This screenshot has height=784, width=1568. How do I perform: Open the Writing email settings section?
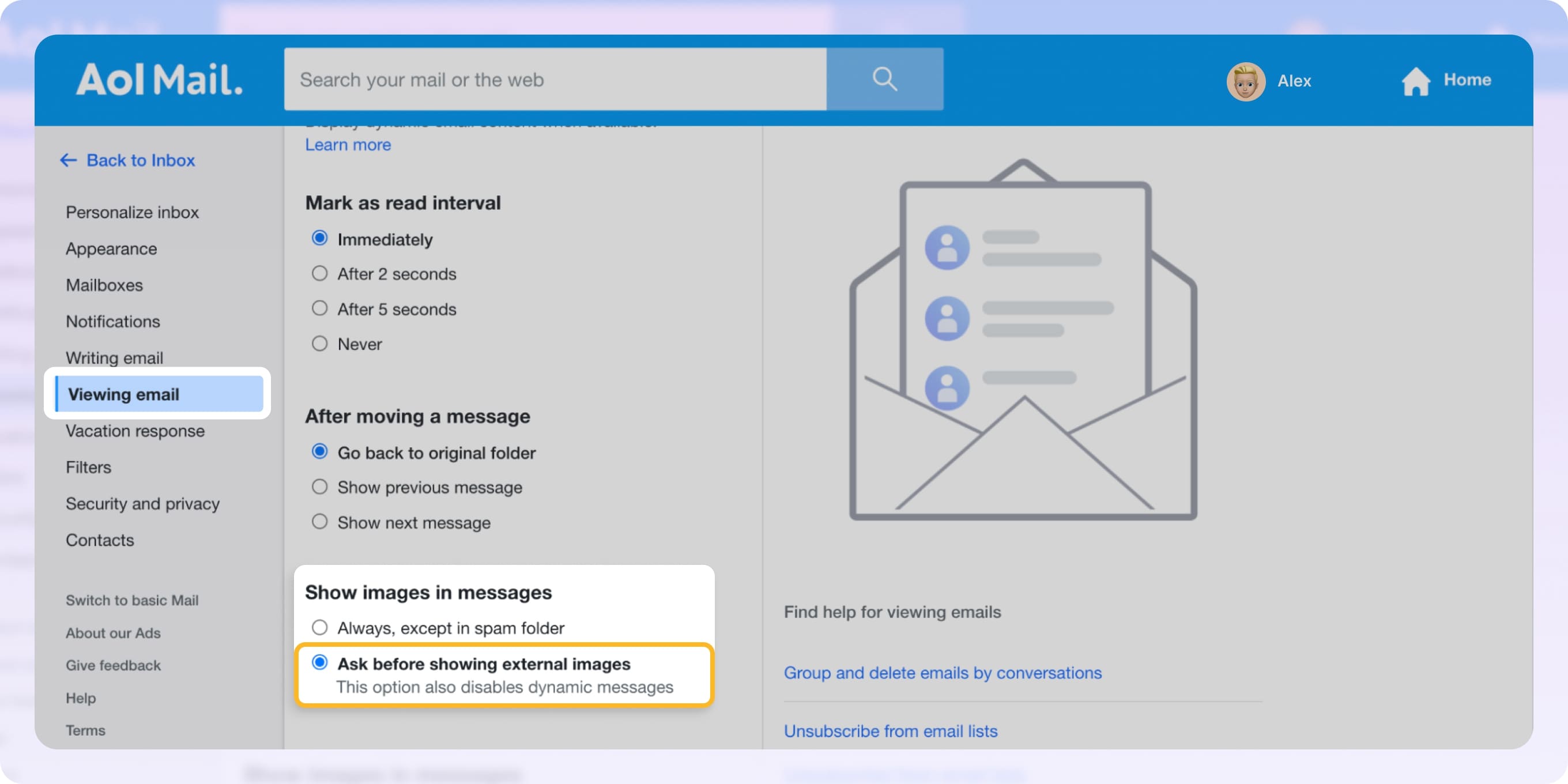click(x=115, y=358)
